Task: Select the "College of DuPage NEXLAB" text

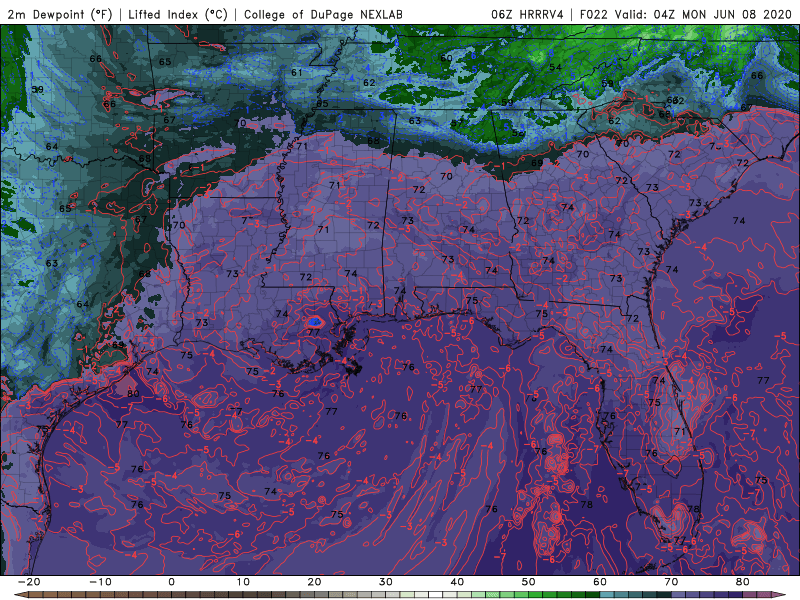Action: click(323, 14)
